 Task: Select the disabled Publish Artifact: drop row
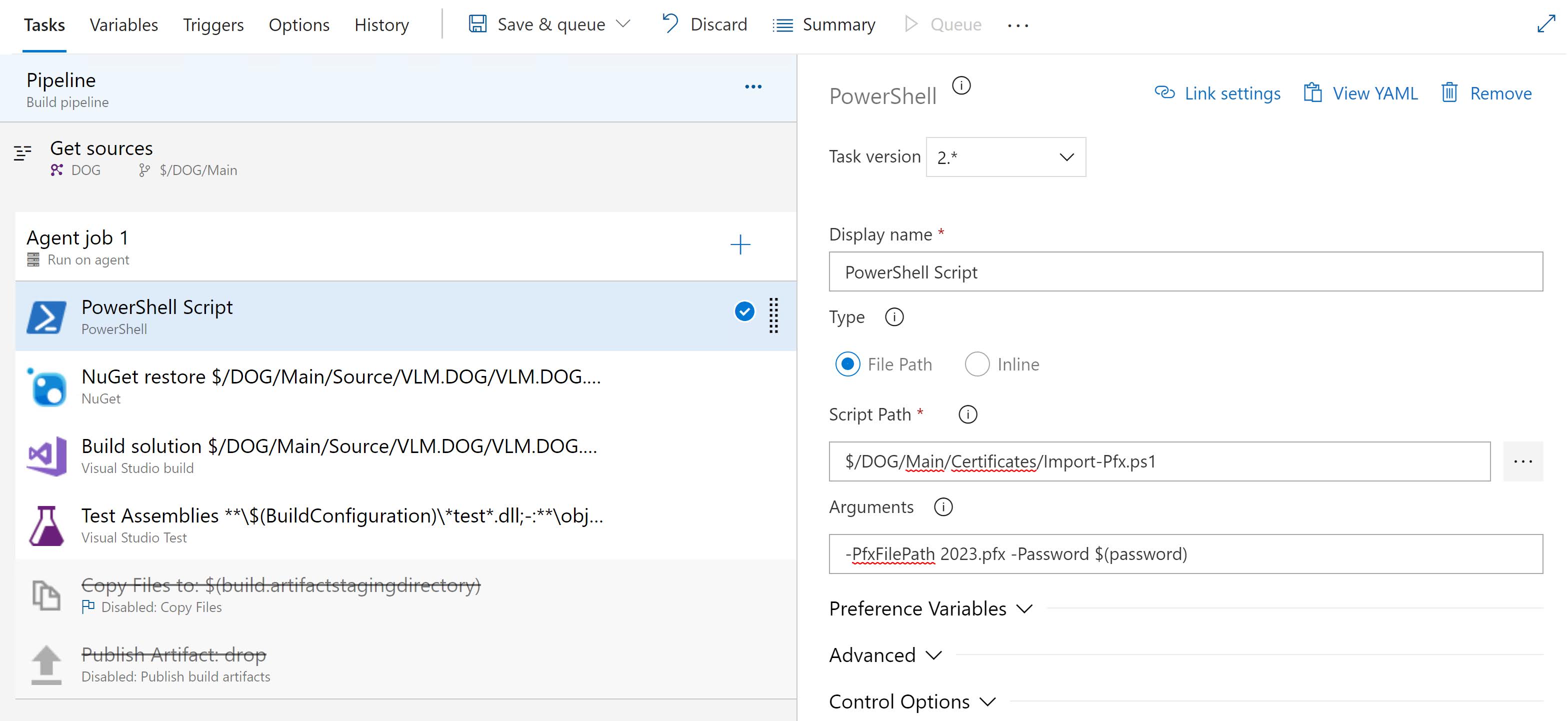click(x=406, y=664)
